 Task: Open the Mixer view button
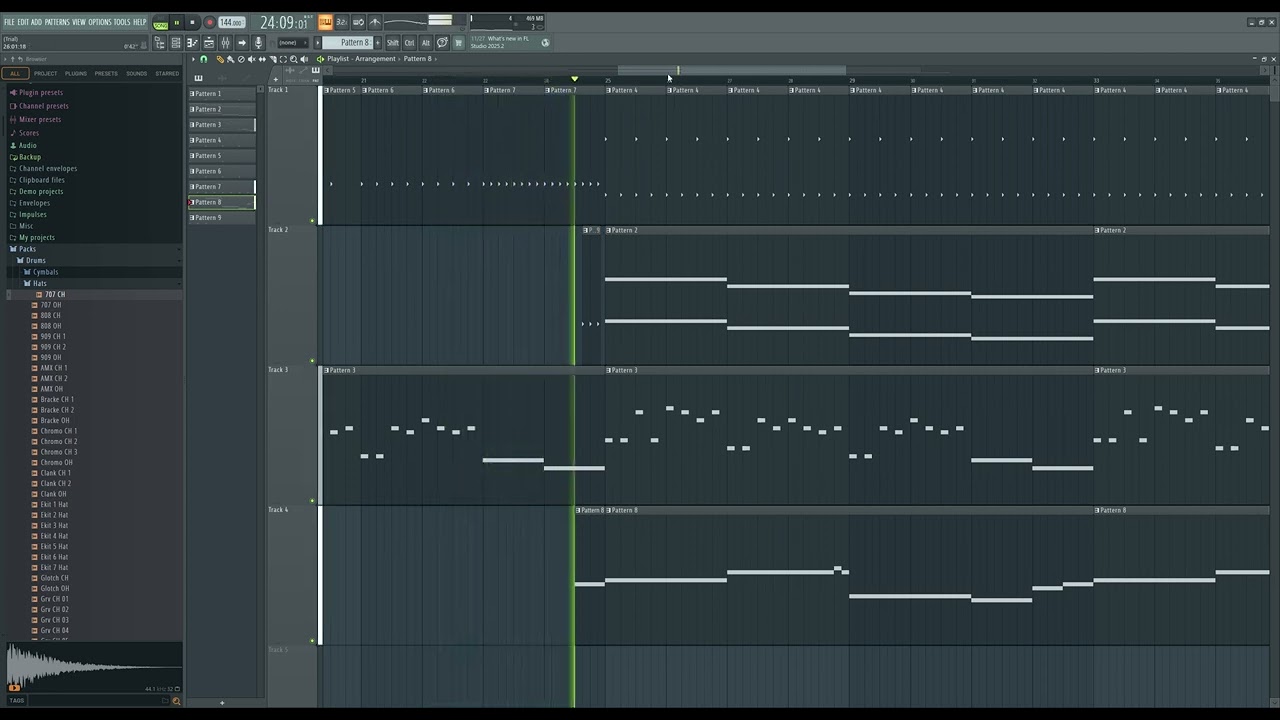click(x=225, y=42)
